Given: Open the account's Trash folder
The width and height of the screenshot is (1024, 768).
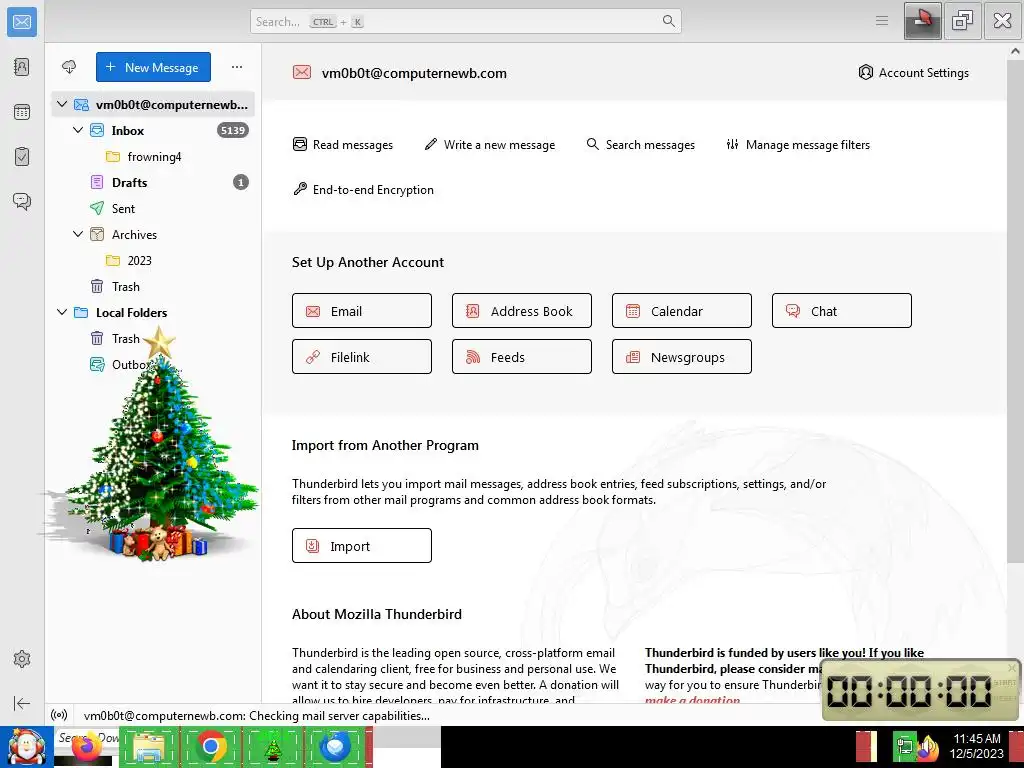Looking at the screenshot, I should tap(153, 286).
